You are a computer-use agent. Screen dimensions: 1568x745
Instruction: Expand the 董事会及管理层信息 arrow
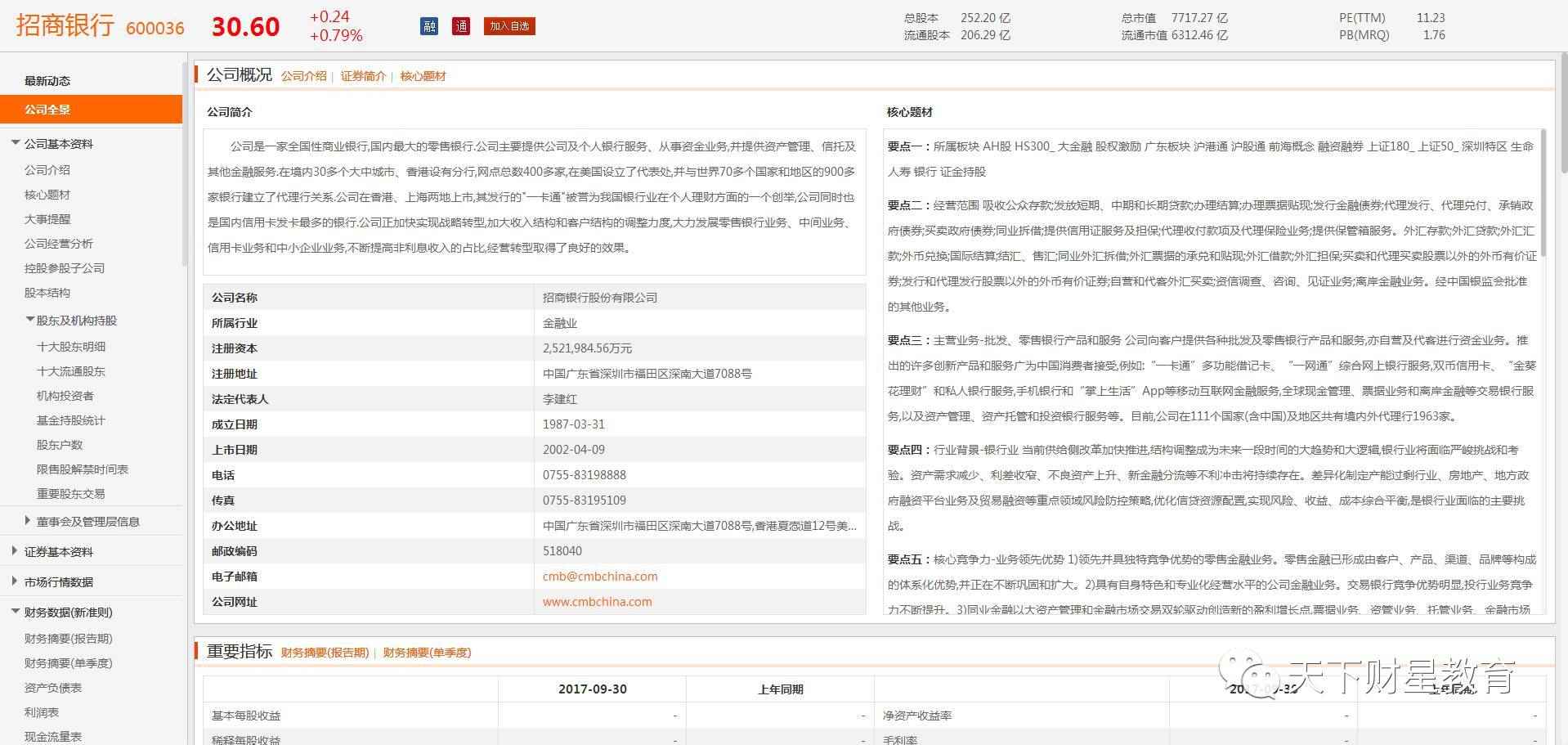(29, 521)
